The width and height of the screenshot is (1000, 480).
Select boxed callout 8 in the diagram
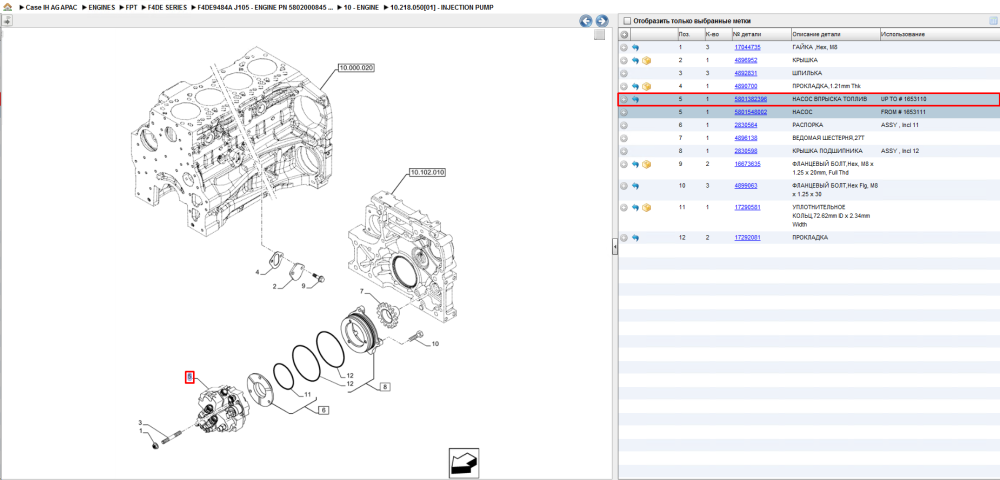[x=386, y=386]
